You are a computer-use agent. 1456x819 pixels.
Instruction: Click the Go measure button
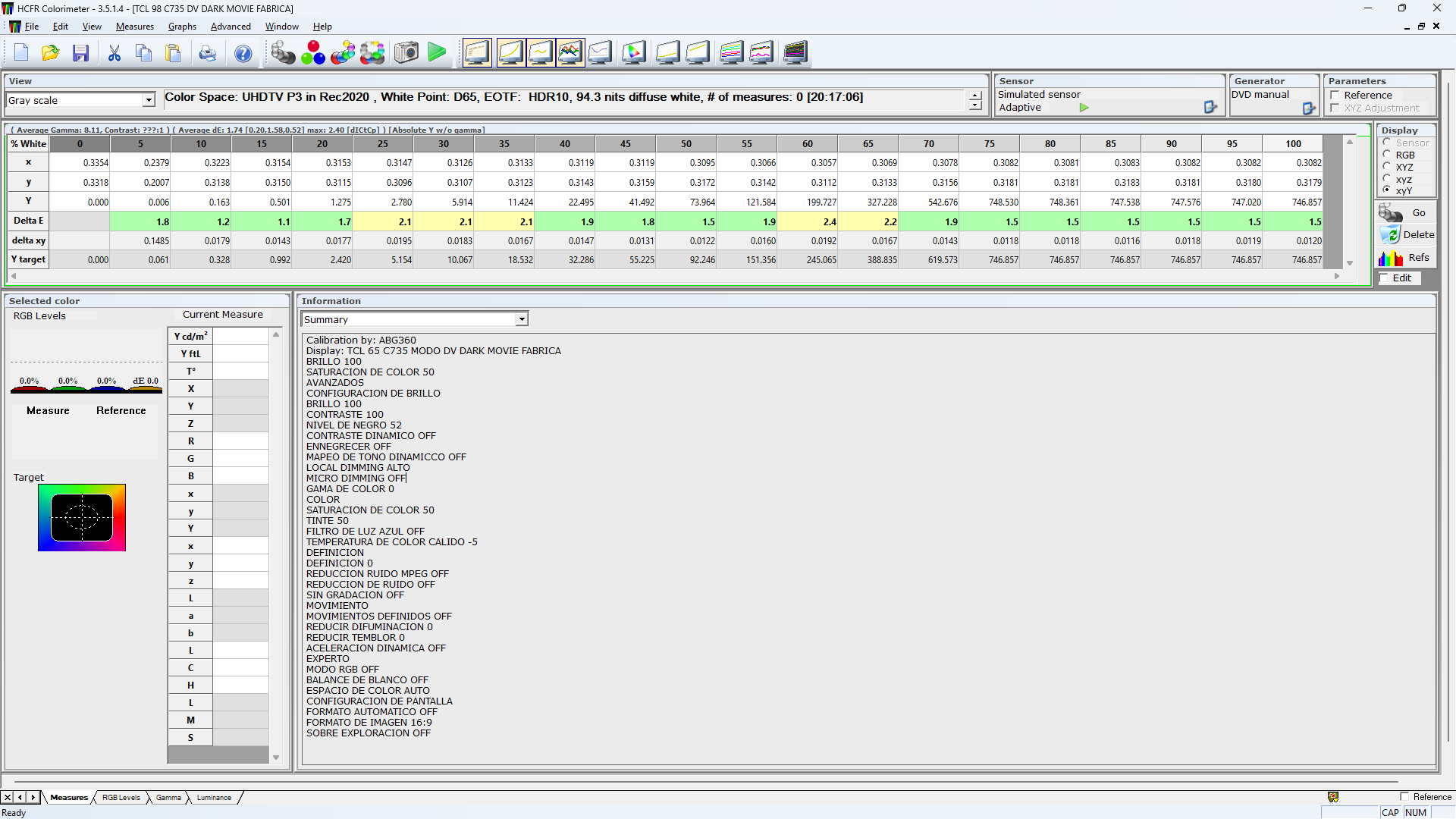[1404, 213]
